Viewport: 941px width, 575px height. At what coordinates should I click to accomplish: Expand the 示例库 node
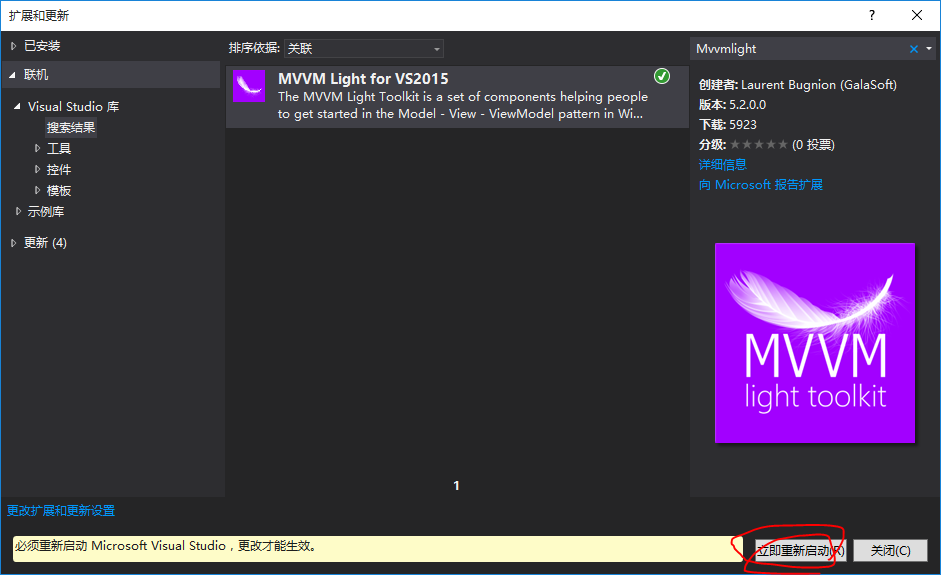(x=18, y=211)
